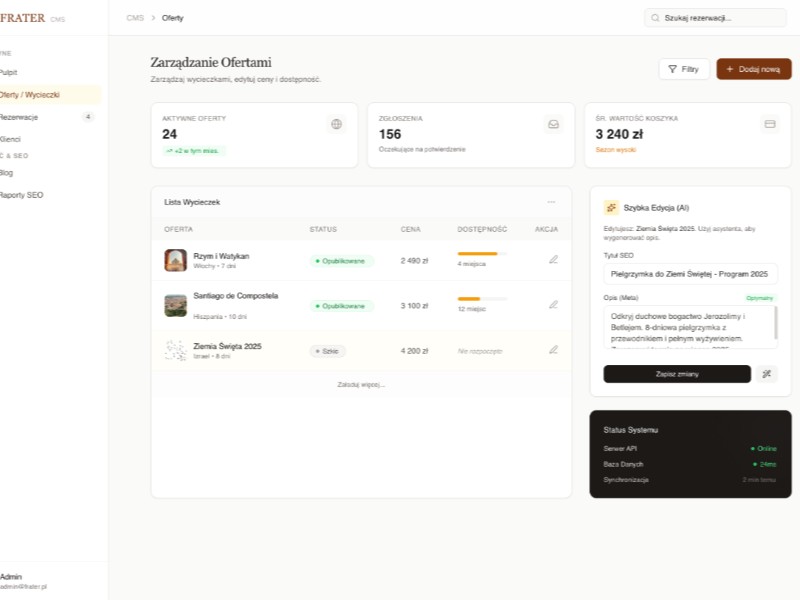Click edit pencil for Santiago de Compostela
Image resolution: width=800 pixels, height=600 pixels.
click(553, 305)
